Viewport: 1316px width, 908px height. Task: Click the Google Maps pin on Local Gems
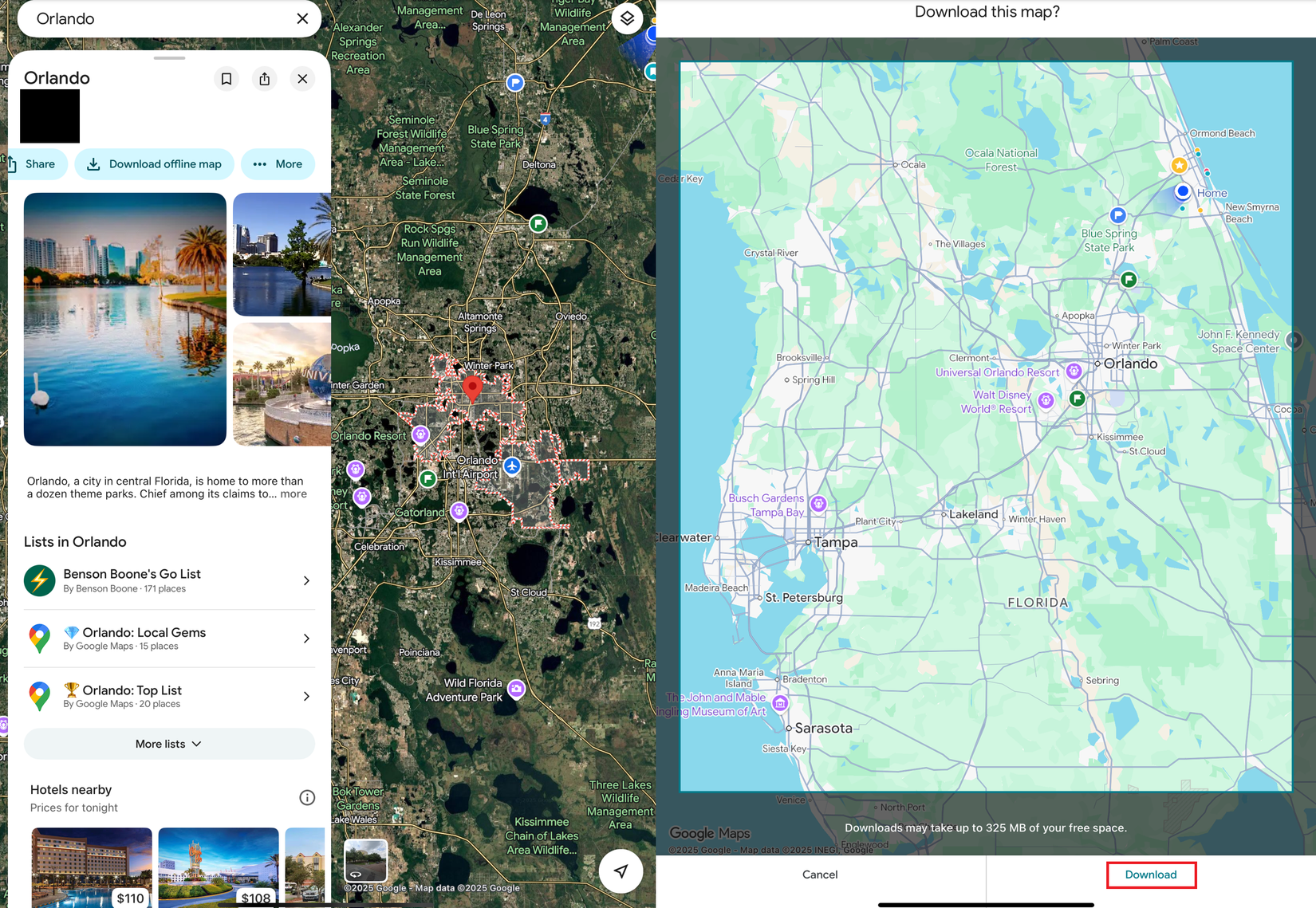[x=40, y=639]
